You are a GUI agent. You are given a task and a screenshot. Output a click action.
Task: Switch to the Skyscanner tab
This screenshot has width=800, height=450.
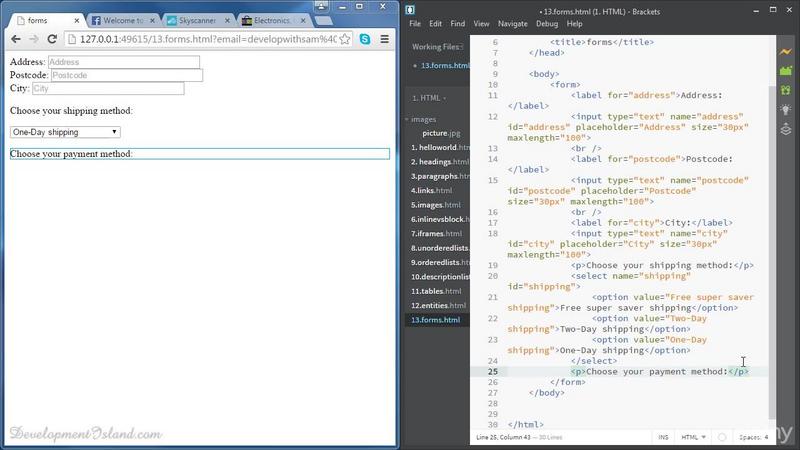197,20
